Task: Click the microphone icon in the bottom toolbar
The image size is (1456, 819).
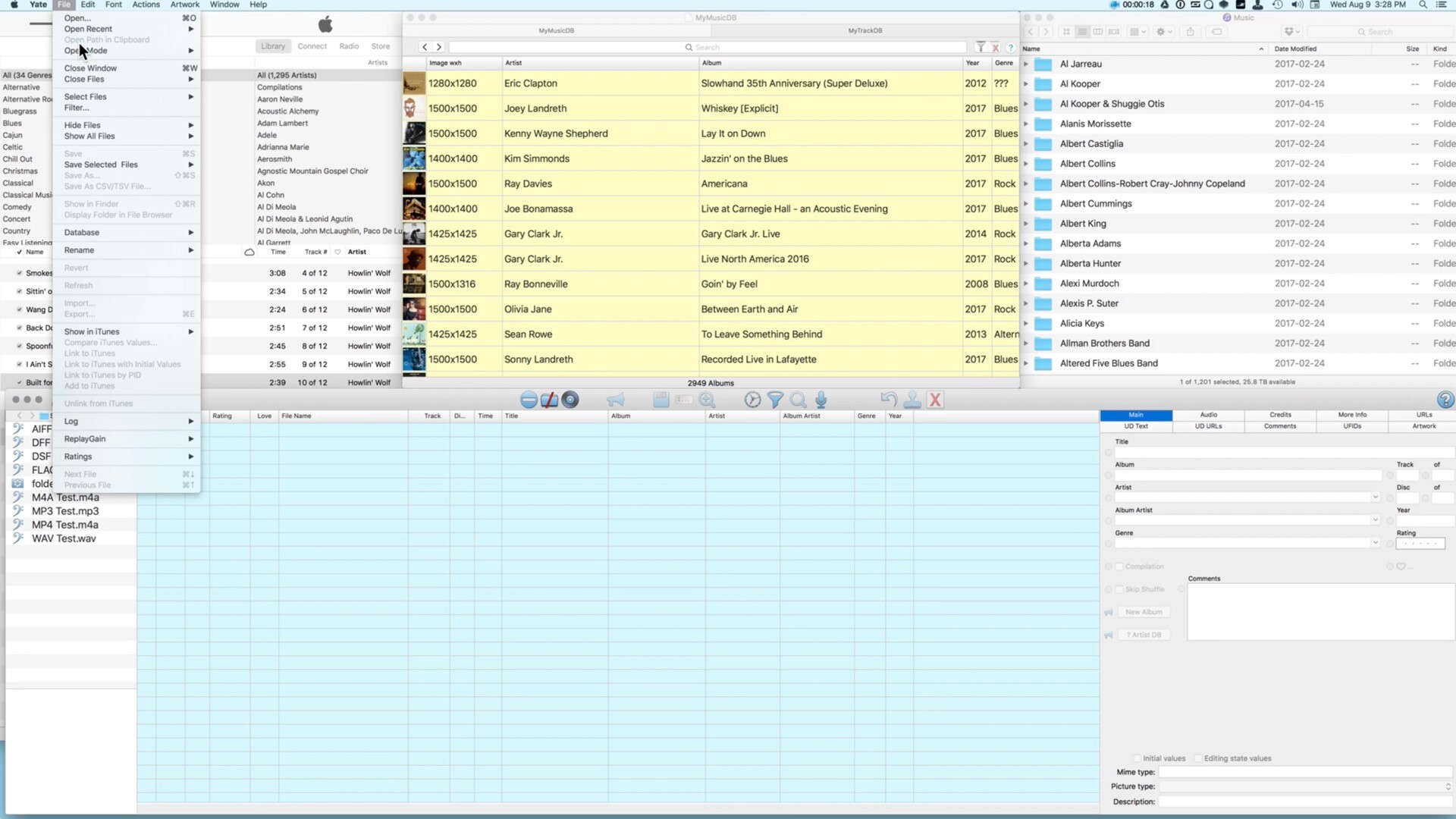Action: point(821,400)
